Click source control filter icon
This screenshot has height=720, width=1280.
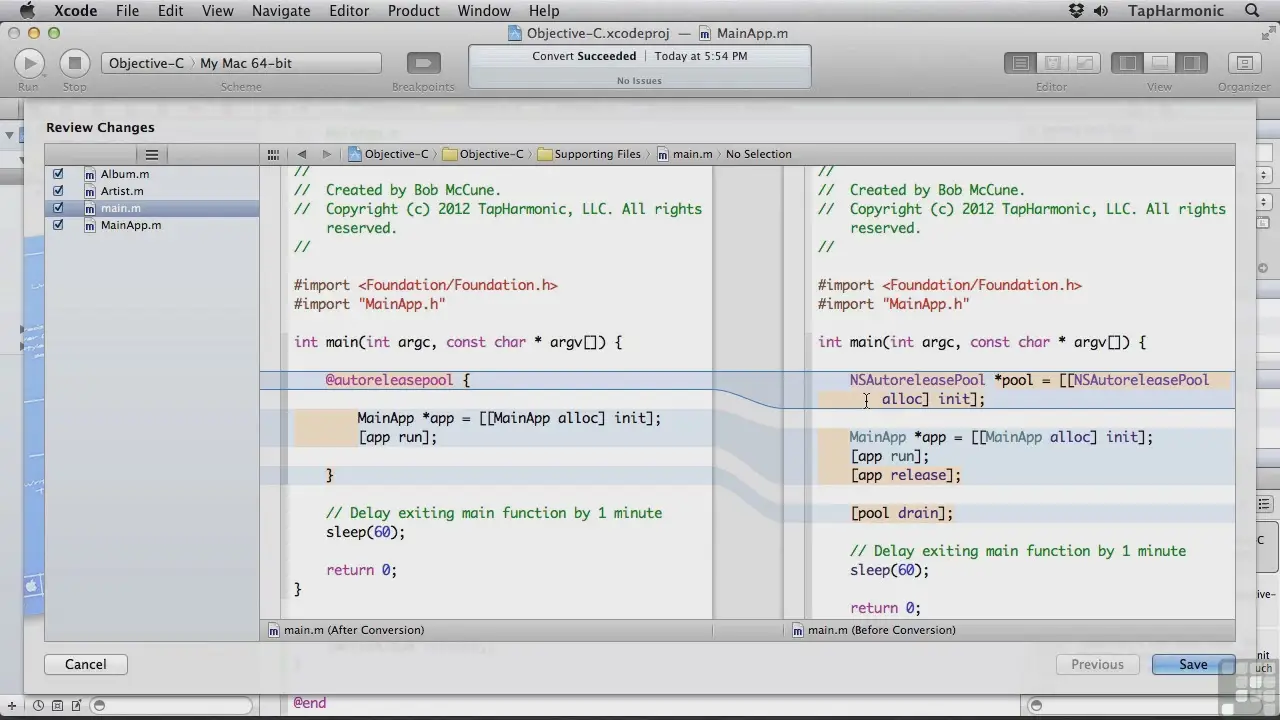[57, 706]
